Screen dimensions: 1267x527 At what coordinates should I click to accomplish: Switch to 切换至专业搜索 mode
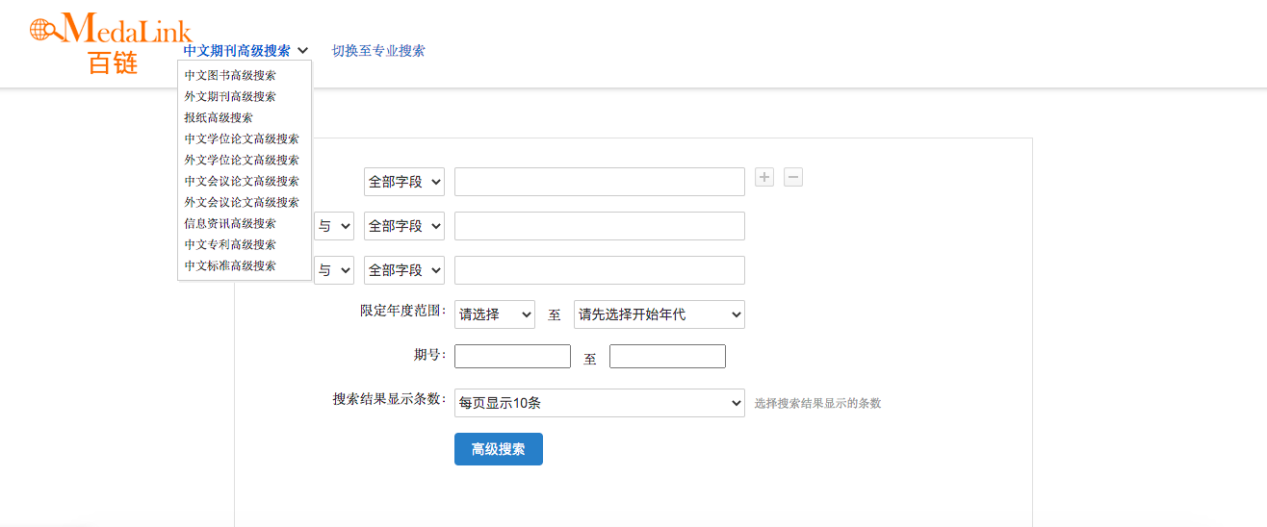[x=378, y=51]
